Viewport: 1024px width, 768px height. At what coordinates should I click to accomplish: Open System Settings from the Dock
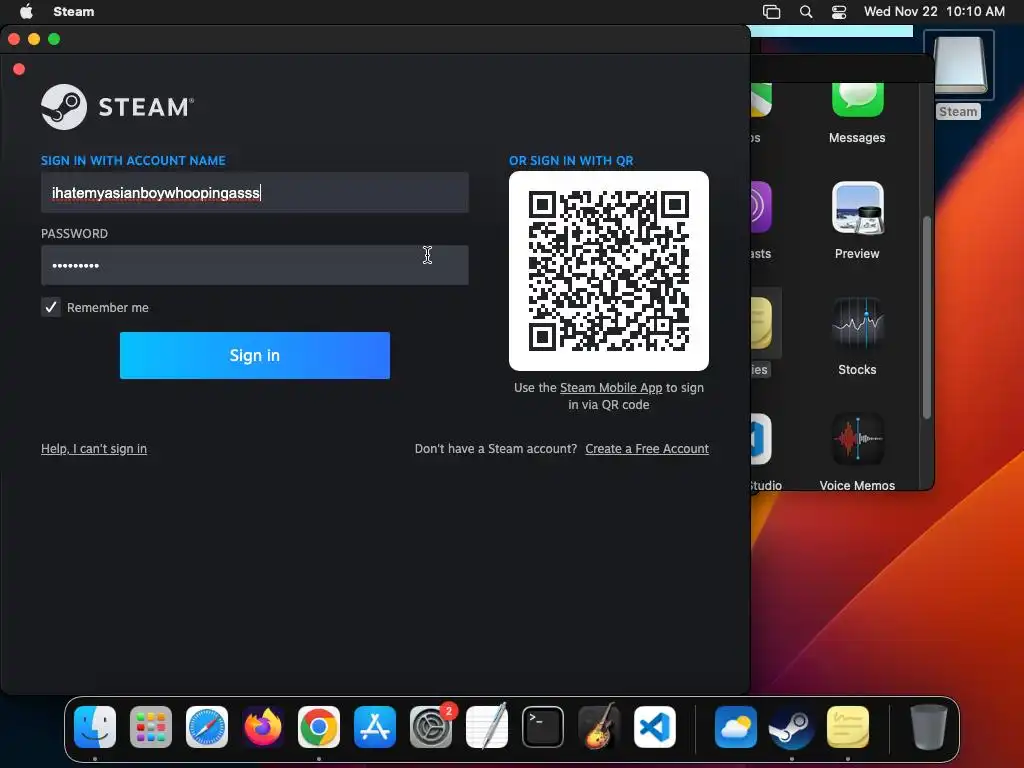click(x=431, y=727)
